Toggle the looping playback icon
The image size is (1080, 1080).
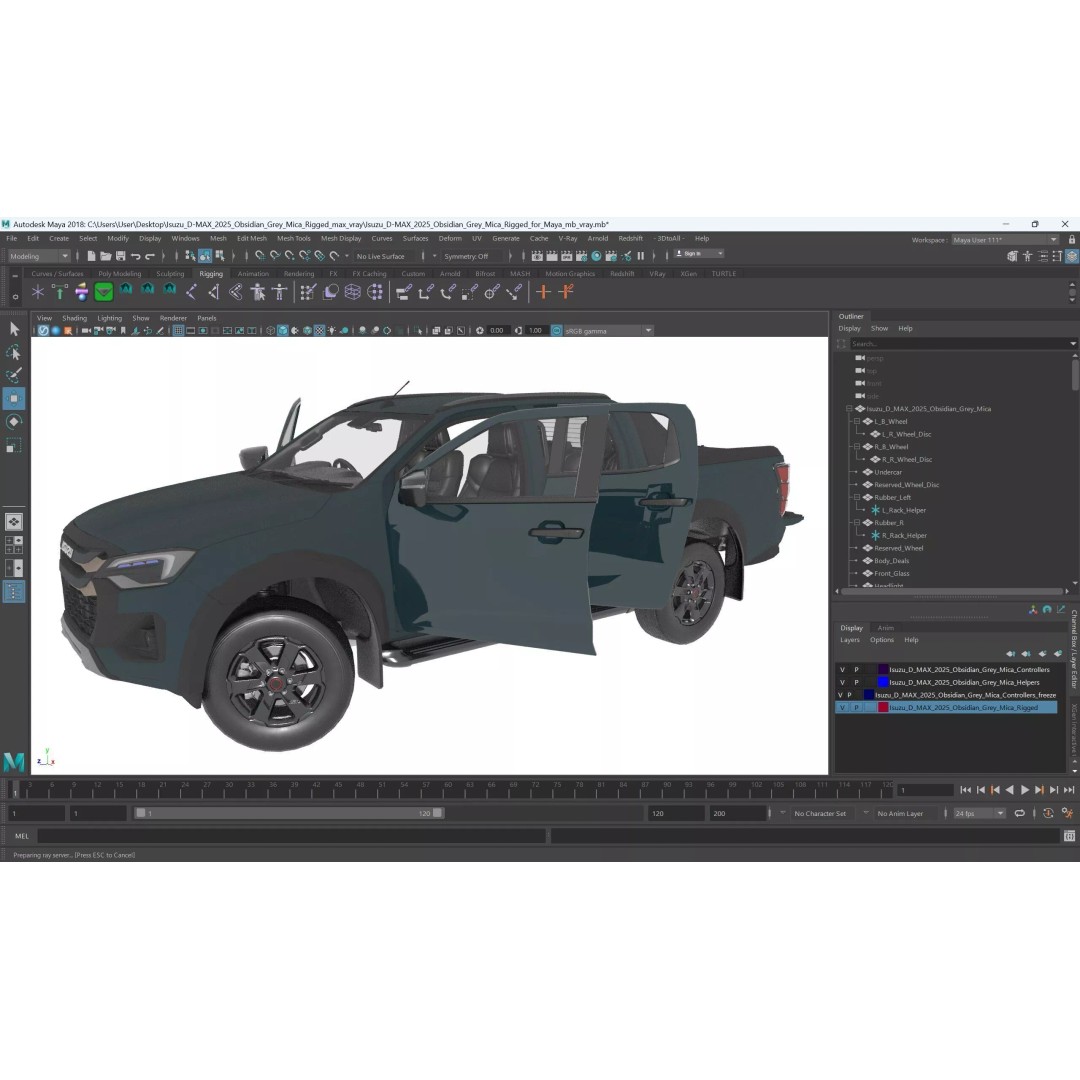point(1019,813)
